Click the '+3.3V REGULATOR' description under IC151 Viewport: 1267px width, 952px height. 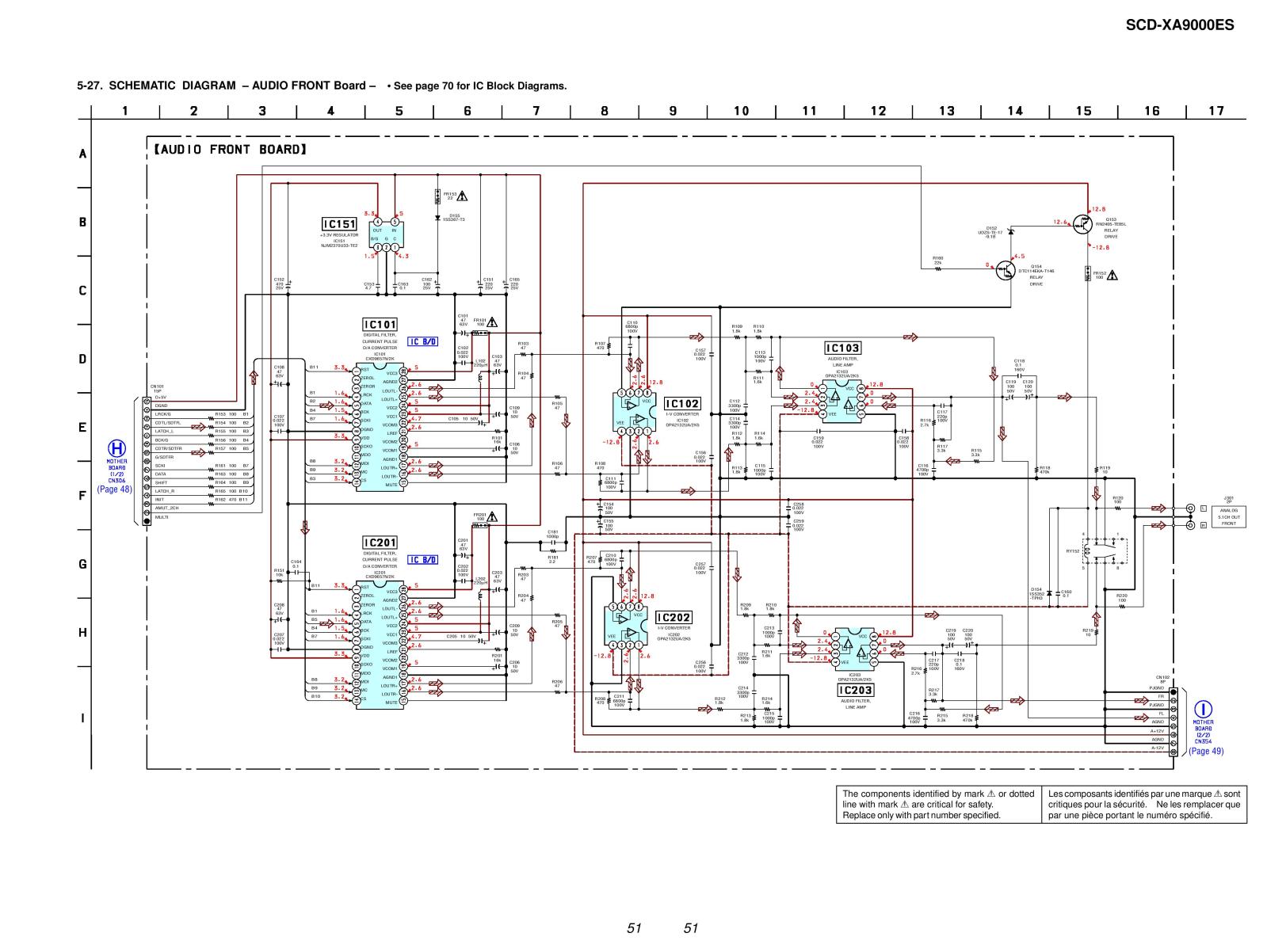(x=339, y=235)
